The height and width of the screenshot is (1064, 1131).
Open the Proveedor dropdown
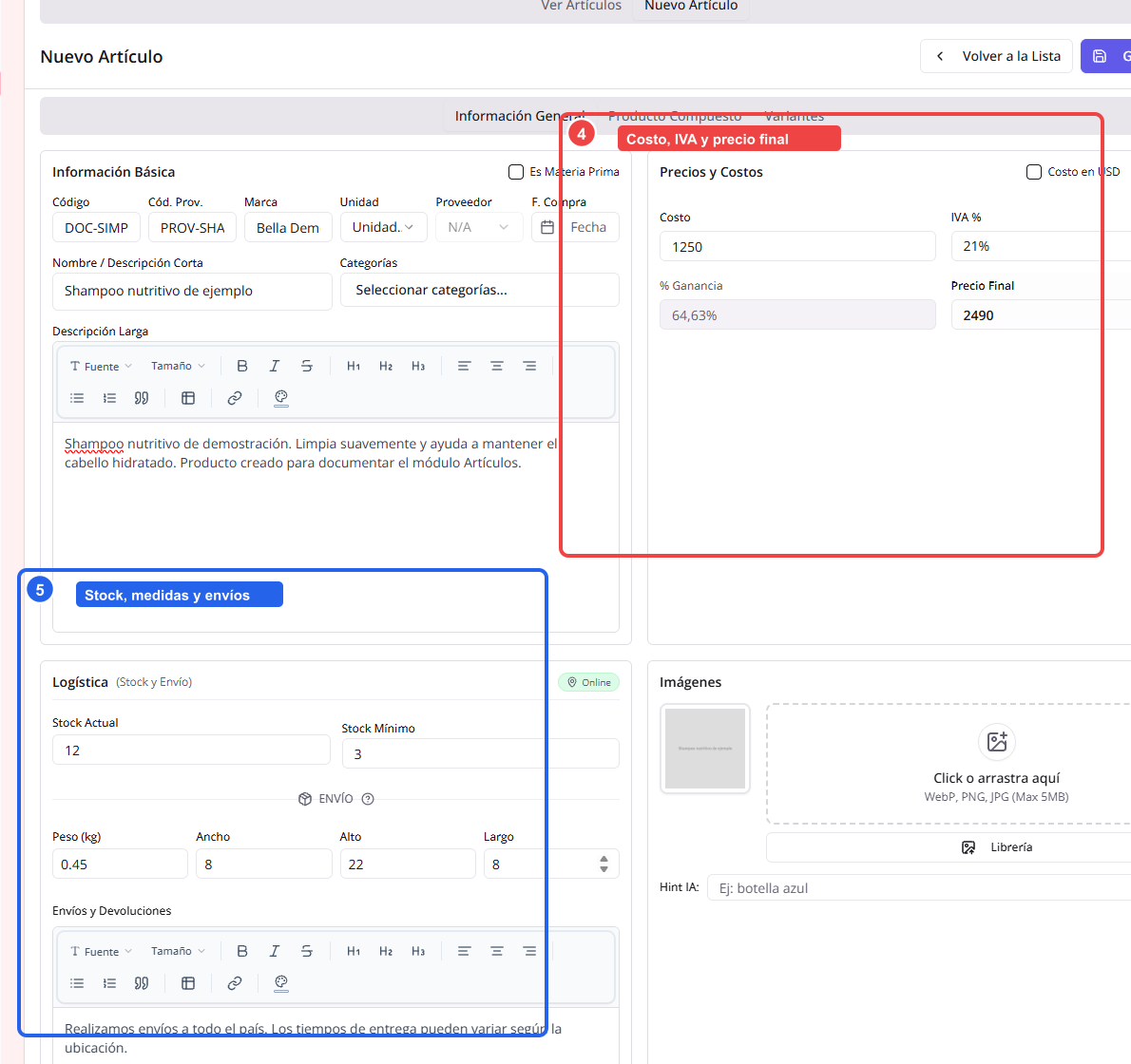(x=479, y=227)
